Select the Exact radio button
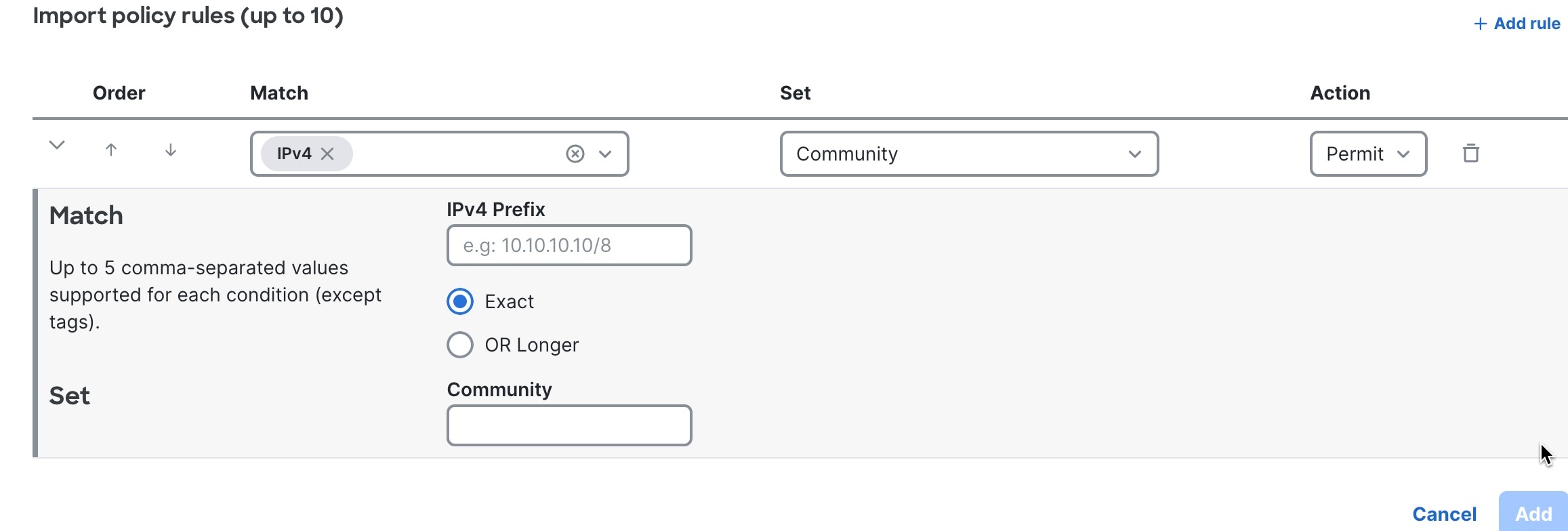This screenshot has width=1568, height=531. tap(460, 301)
